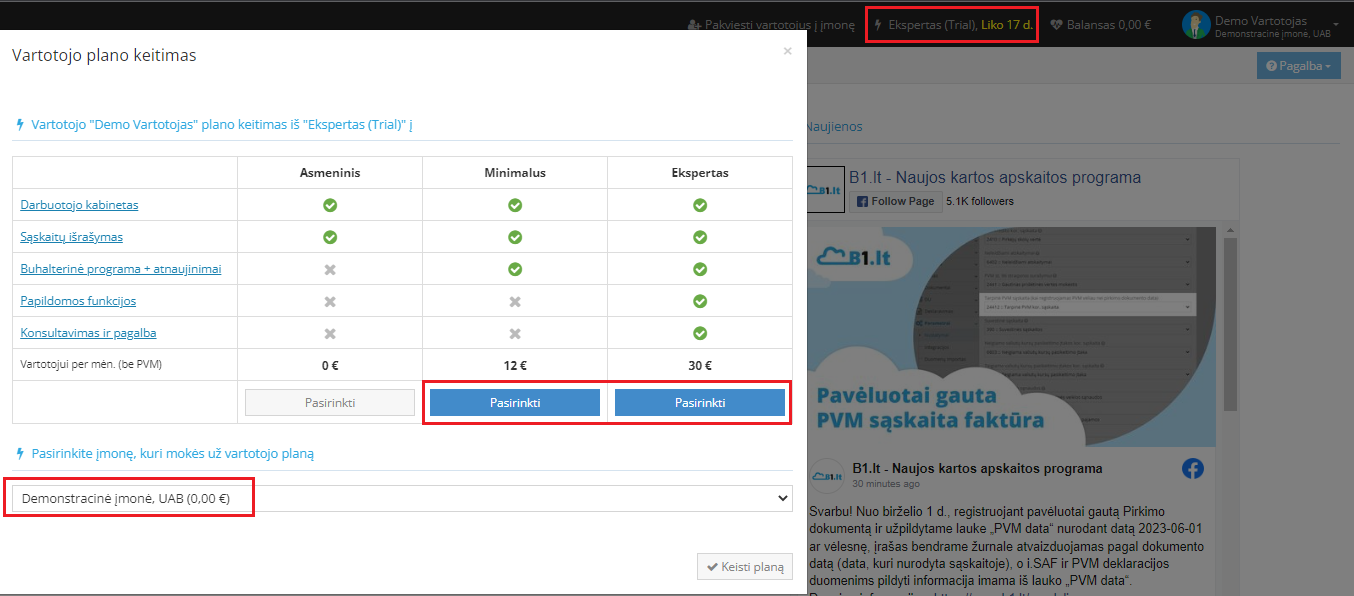
Task: Click the Balansas heart icon in top bar
Action: tap(1056, 25)
